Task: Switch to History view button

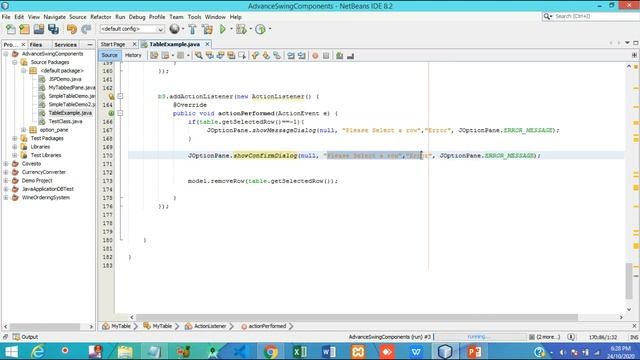Action: tap(133, 55)
